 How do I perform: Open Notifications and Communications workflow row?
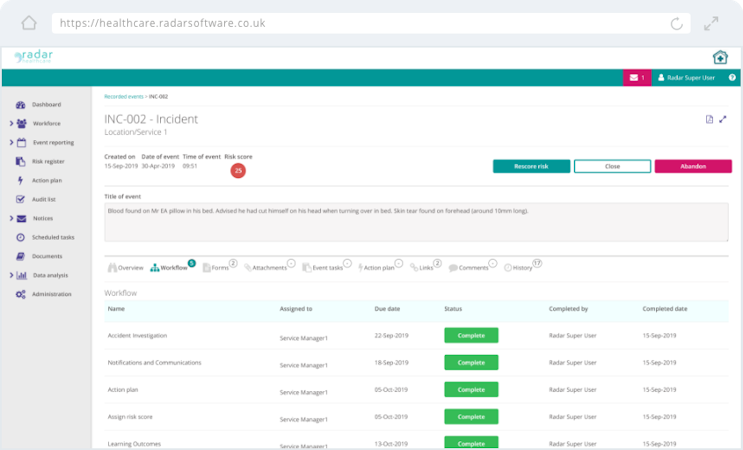click(x=416, y=363)
